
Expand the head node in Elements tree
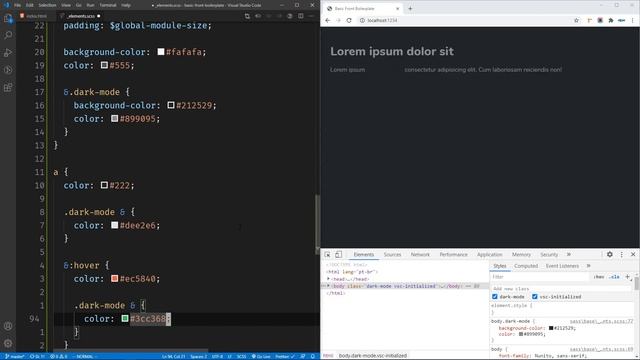tap(329, 279)
